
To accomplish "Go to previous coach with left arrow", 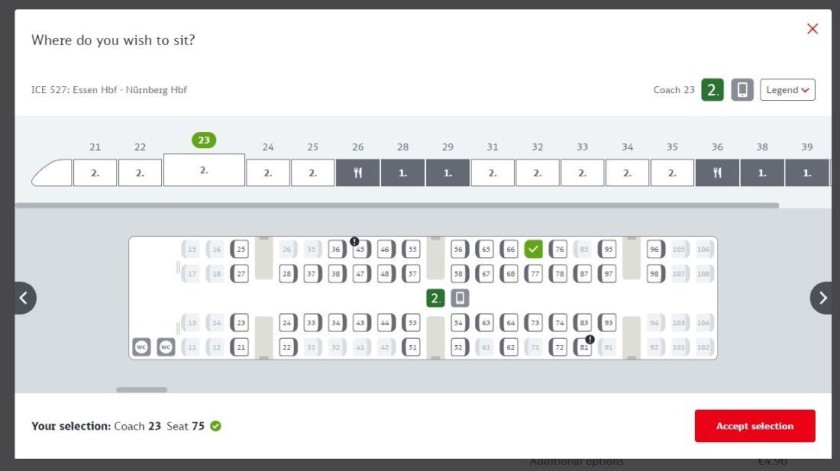I will (x=23, y=298).
